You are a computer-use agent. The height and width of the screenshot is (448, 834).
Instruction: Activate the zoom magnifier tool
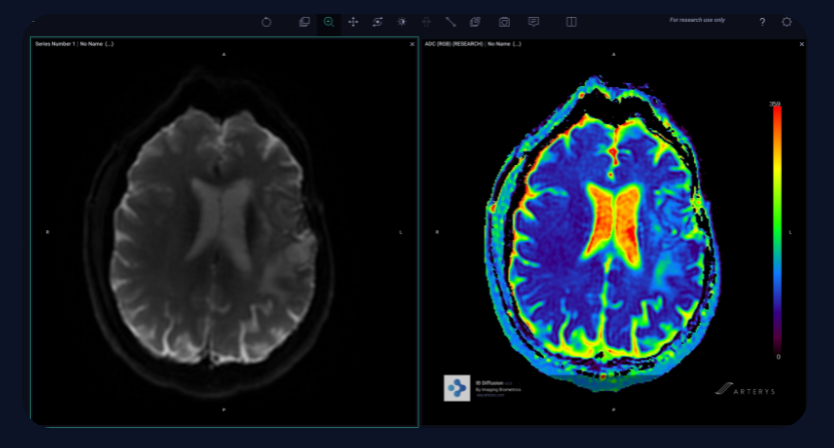pyautogui.click(x=329, y=22)
